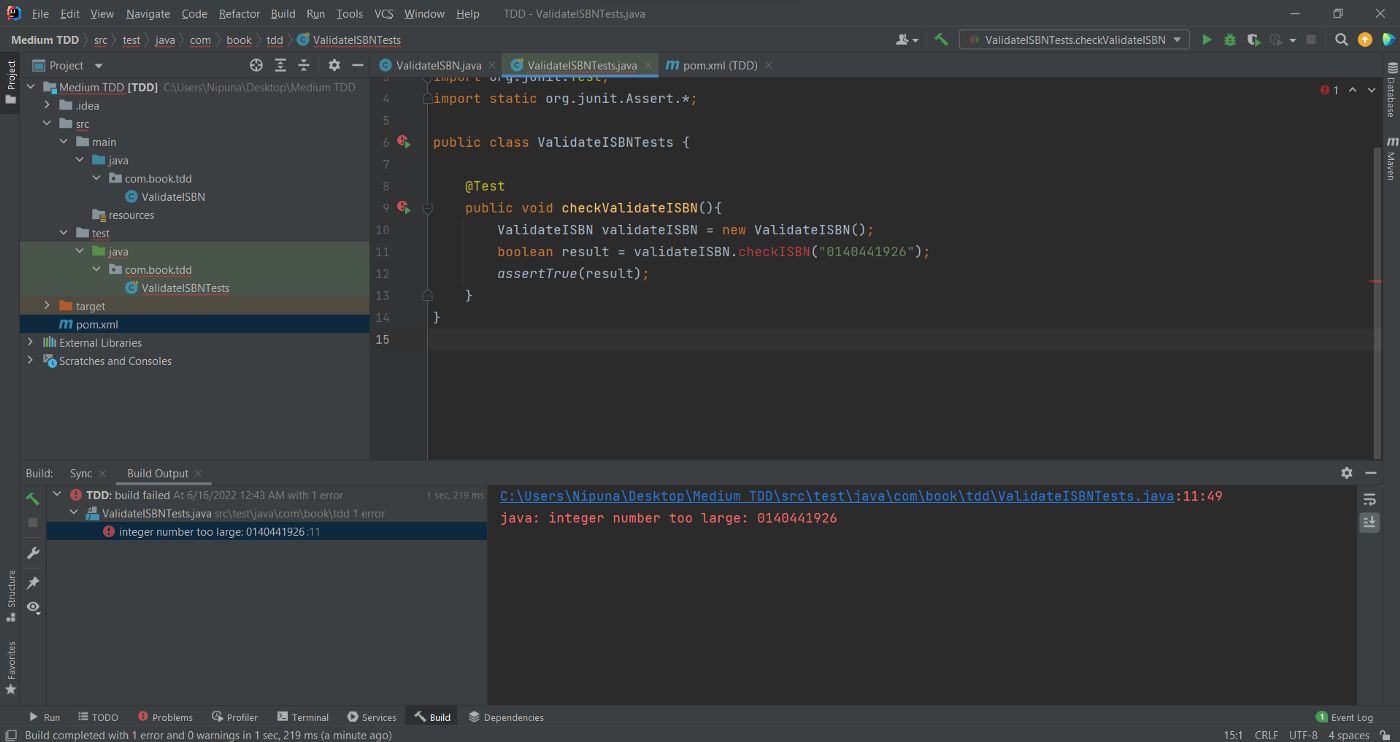Open the Refactor menu
This screenshot has height=742, width=1400.
(x=239, y=14)
